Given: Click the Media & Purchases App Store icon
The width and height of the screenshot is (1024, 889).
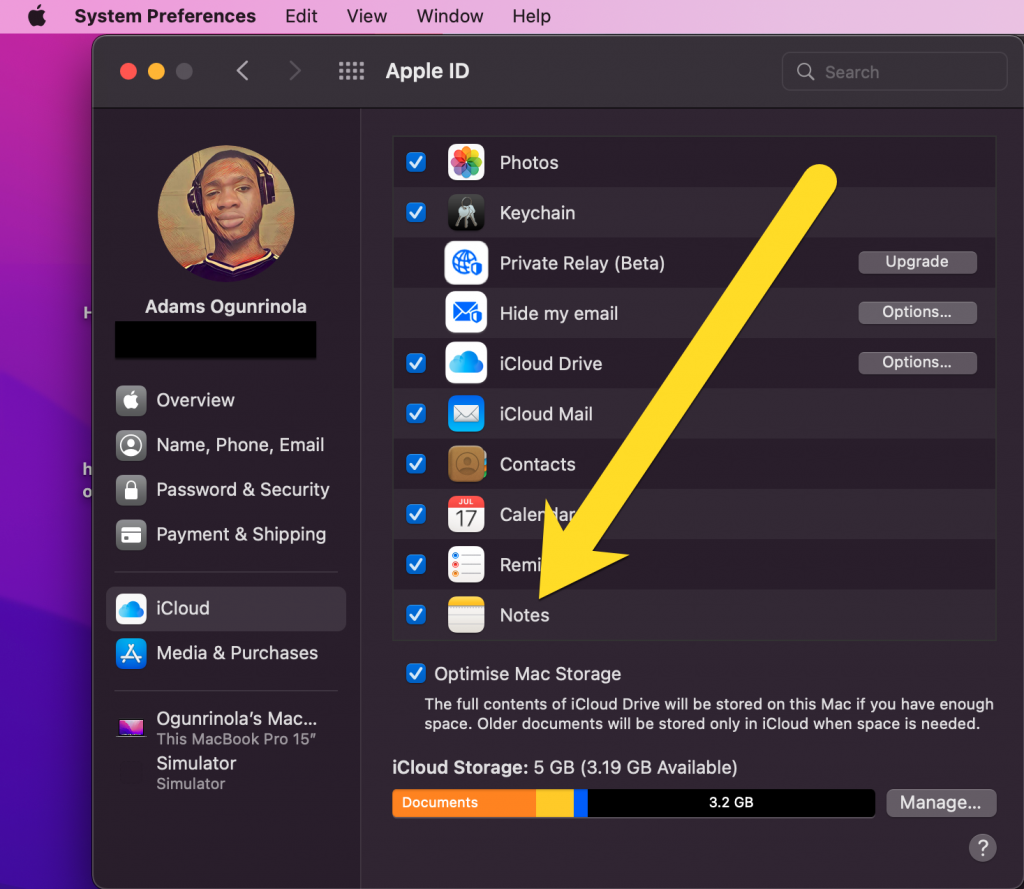Looking at the screenshot, I should click(131, 653).
